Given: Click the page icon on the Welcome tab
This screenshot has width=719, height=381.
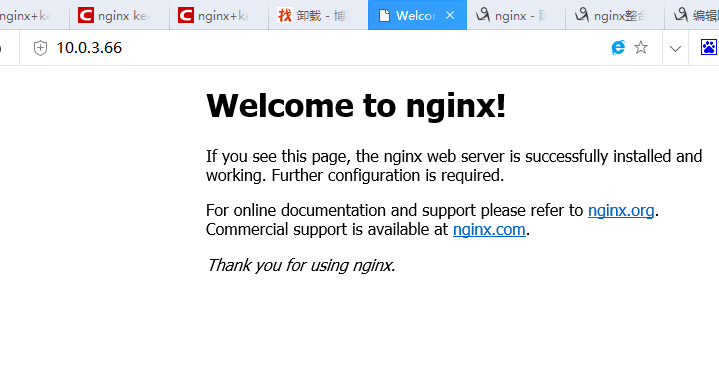Looking at the screenshot, I should pyautogui.click(x=384, y=16).
